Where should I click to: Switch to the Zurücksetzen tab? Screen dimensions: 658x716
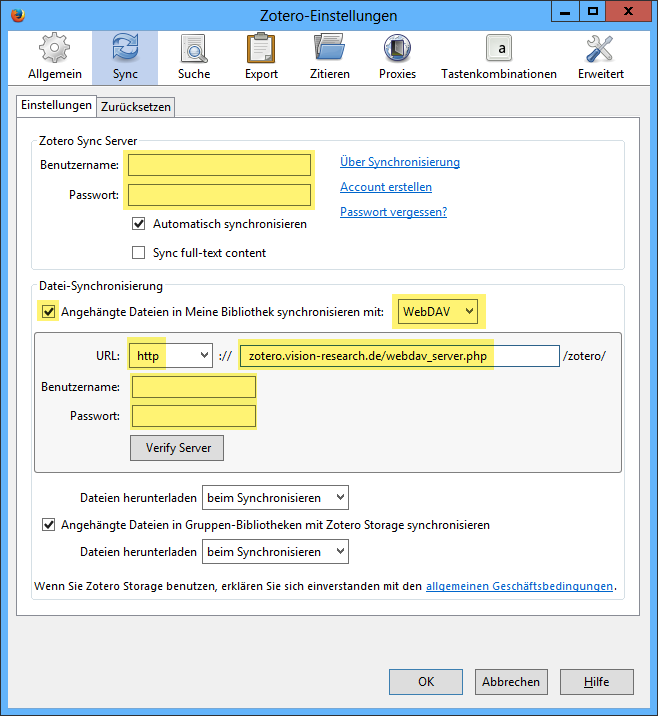(136, 107)
